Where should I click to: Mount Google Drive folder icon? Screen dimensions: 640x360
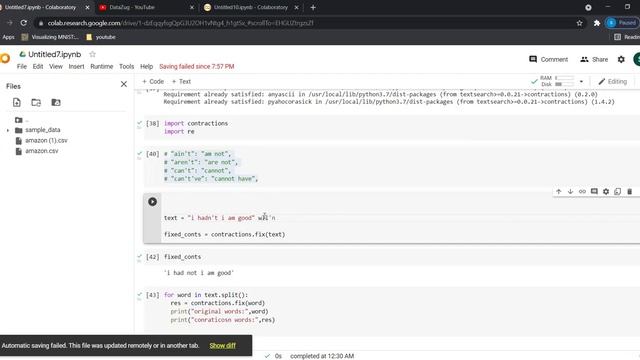pos(56,102)
